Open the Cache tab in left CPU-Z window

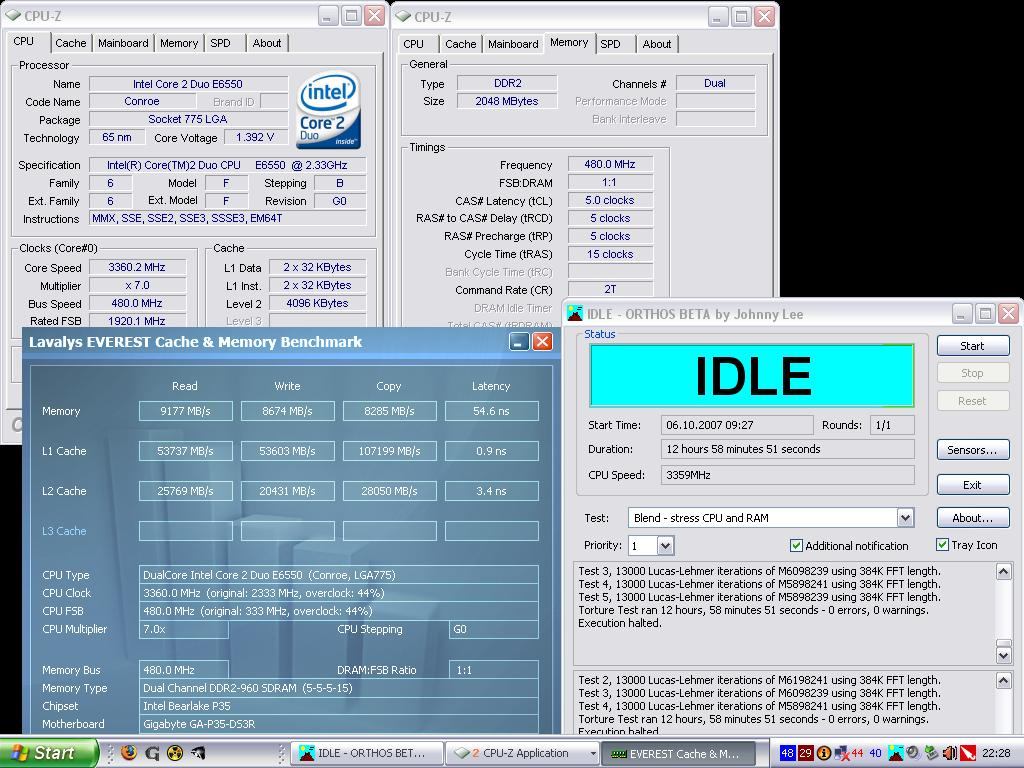[x=71, y=43]
